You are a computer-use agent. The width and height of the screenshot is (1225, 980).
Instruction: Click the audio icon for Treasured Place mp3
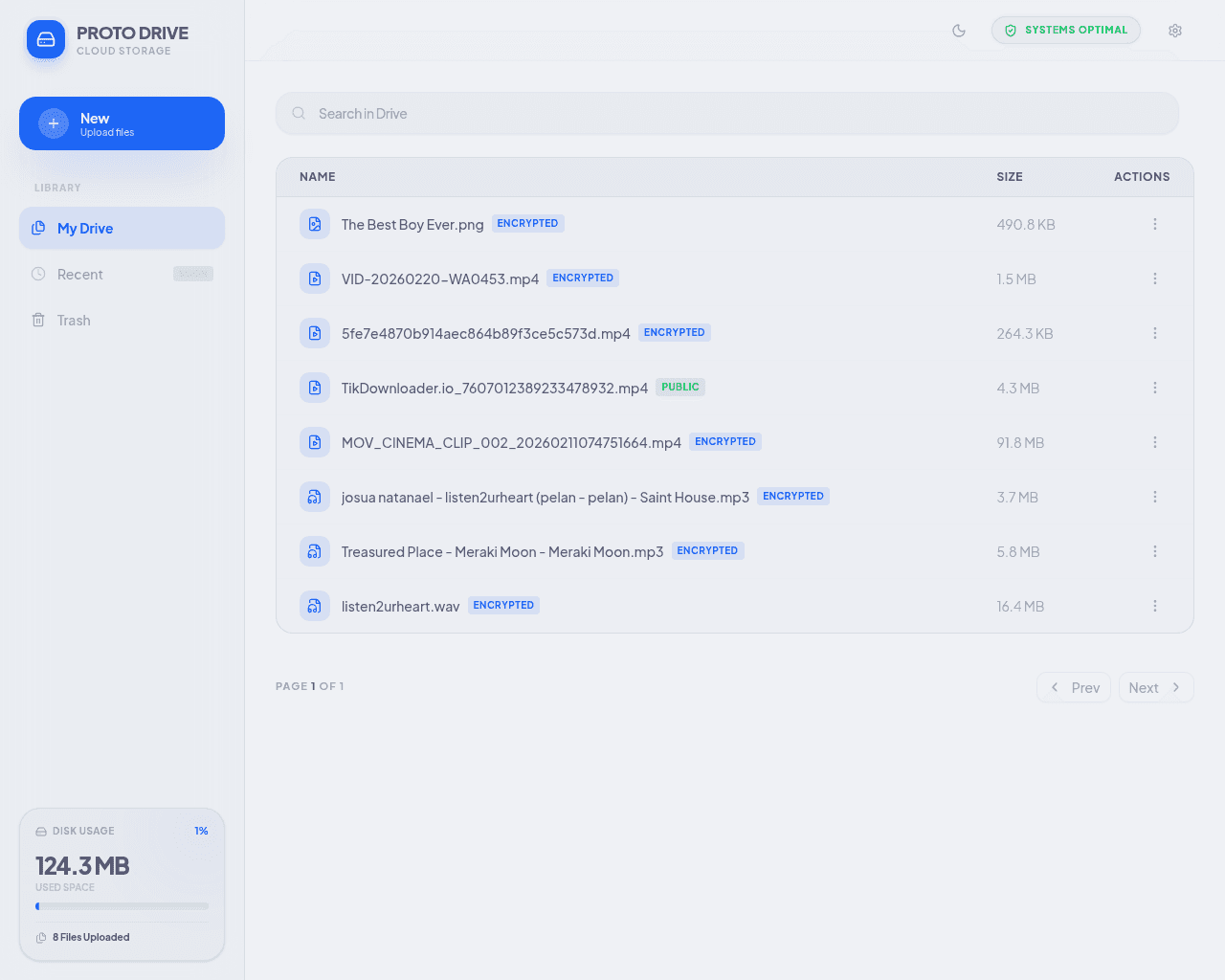(x=315, y=551)
